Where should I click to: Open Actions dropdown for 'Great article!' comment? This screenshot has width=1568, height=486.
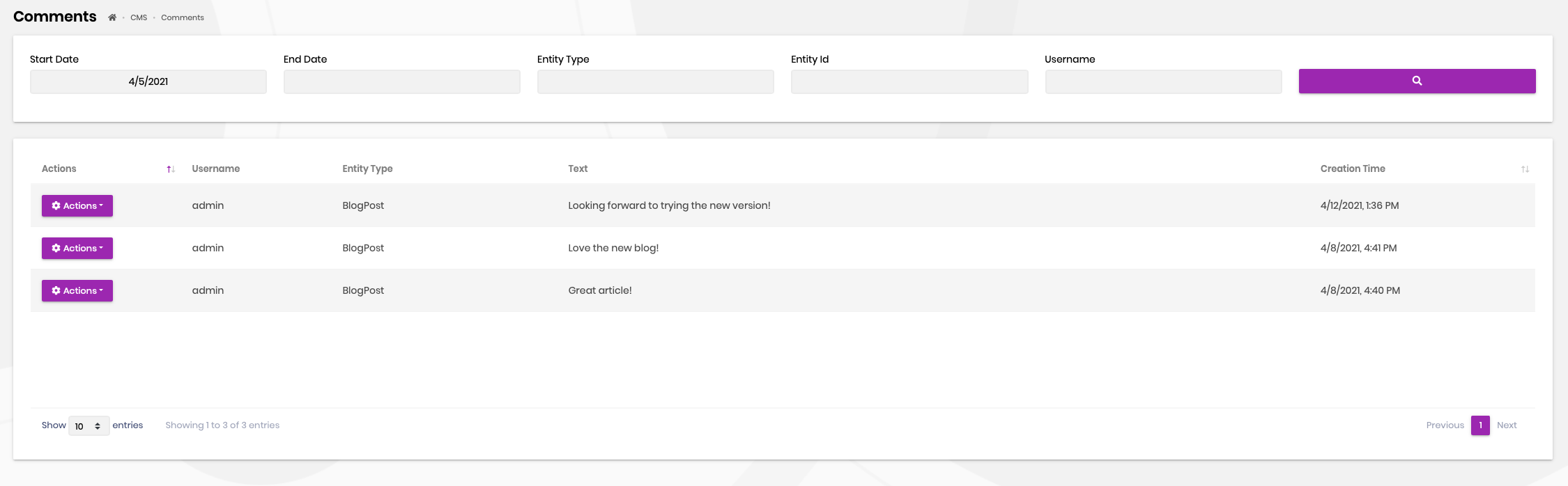pos(77,290)
